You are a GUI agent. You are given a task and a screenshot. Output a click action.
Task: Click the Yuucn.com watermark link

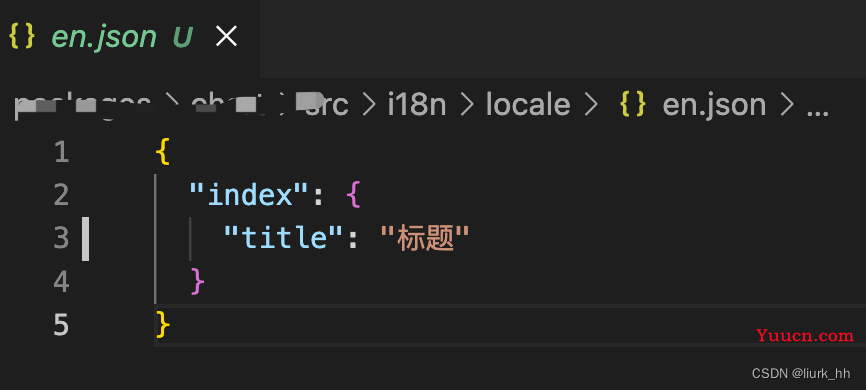(x=805, y=335)
